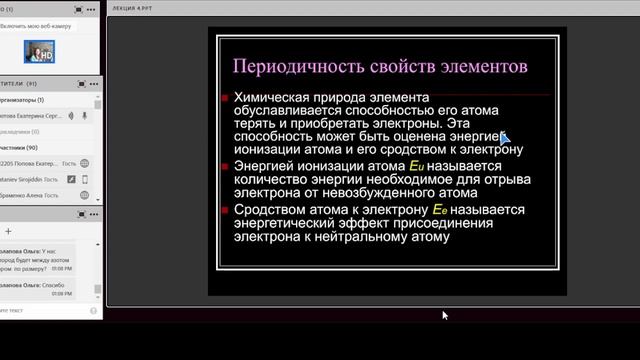Click globe icon on 2205 Попова row
Image resolution: width=640 pixels, height=360 pixels.
[x=84, y=163]
